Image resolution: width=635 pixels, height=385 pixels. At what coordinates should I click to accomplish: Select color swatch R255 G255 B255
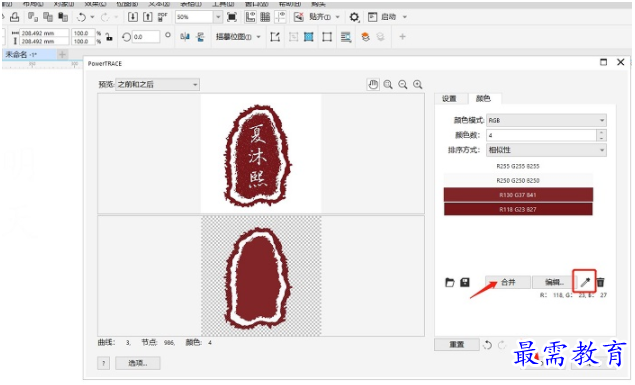pos(518,166)
